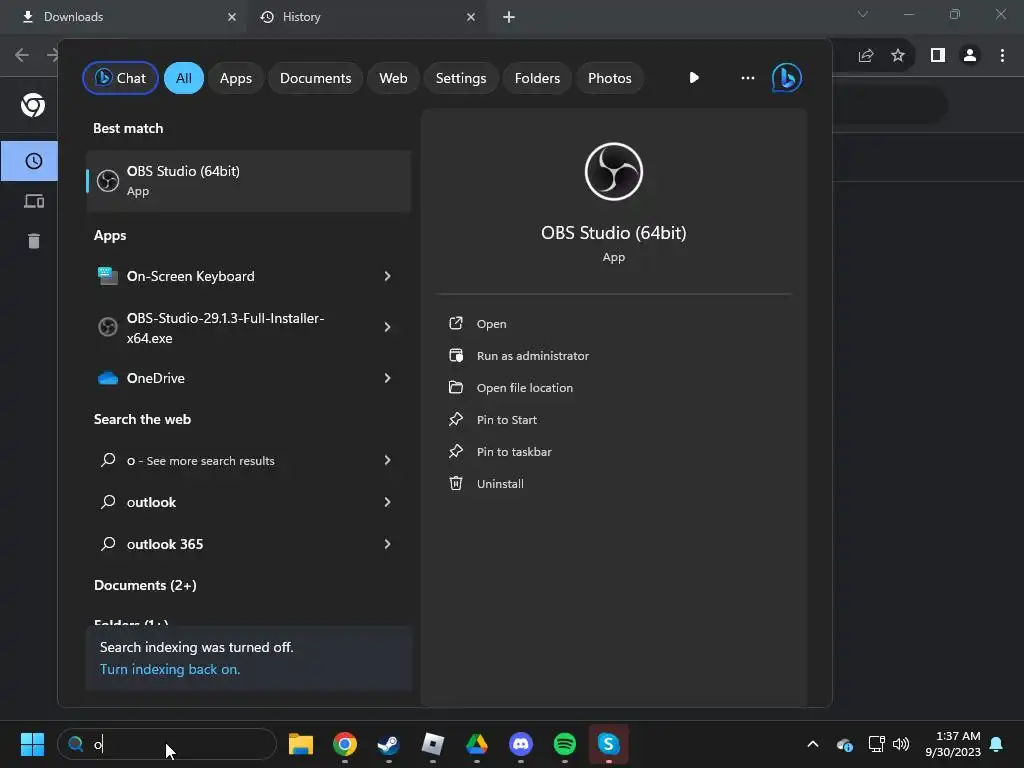This screenshot has width=1024, height=768.
Task: Open Google Chrome from taskbar
Action: [x=345, y=744]
